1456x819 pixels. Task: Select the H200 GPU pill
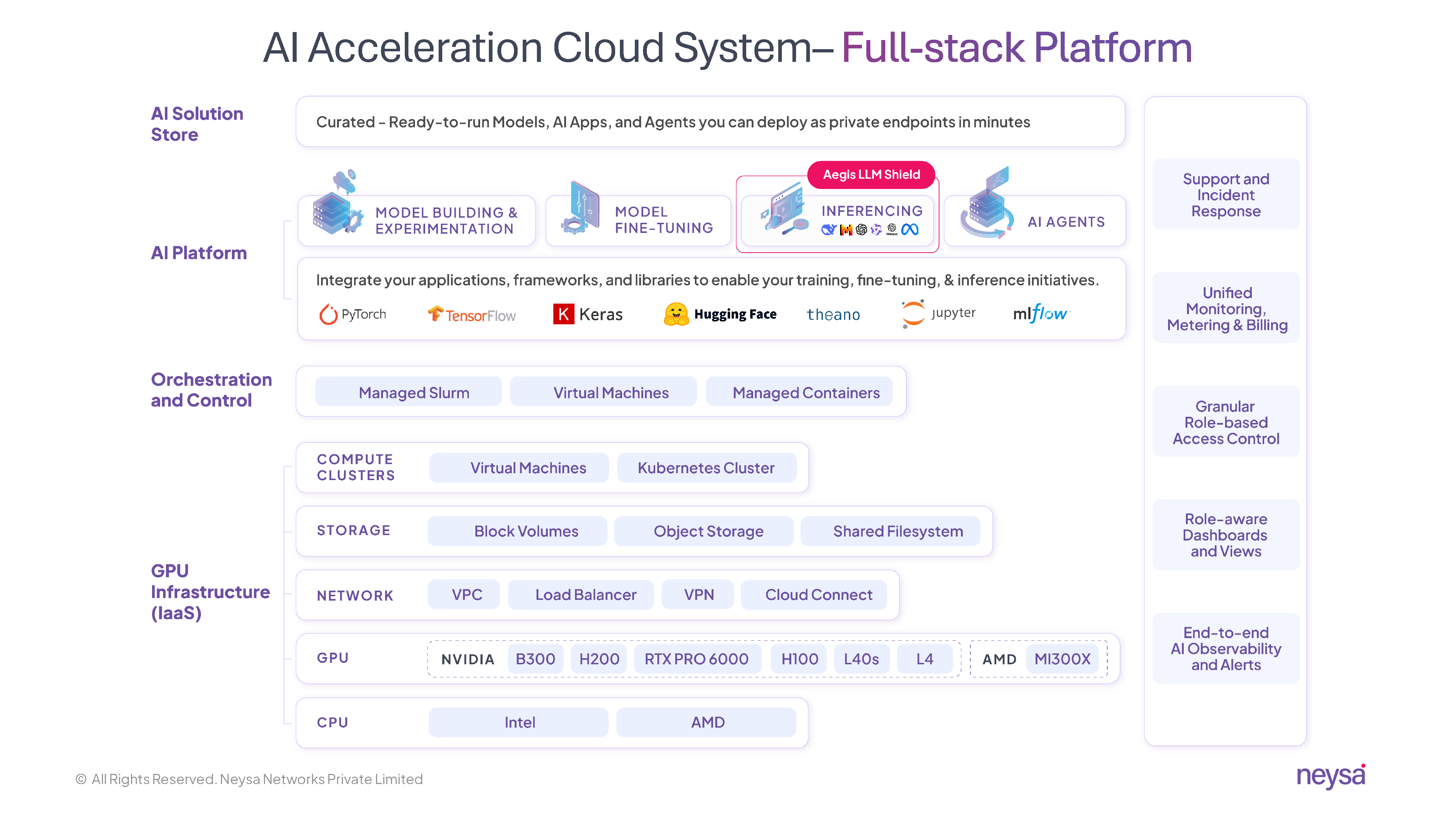pyautogui.click(x=599, y=659)
